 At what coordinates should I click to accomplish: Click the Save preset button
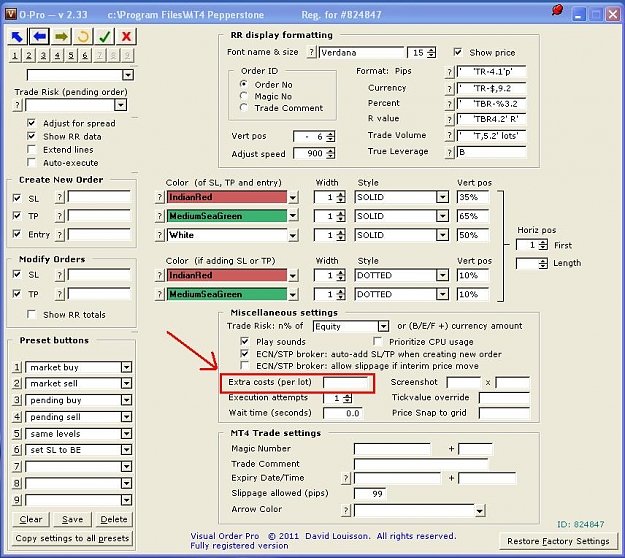click(72, 519)
